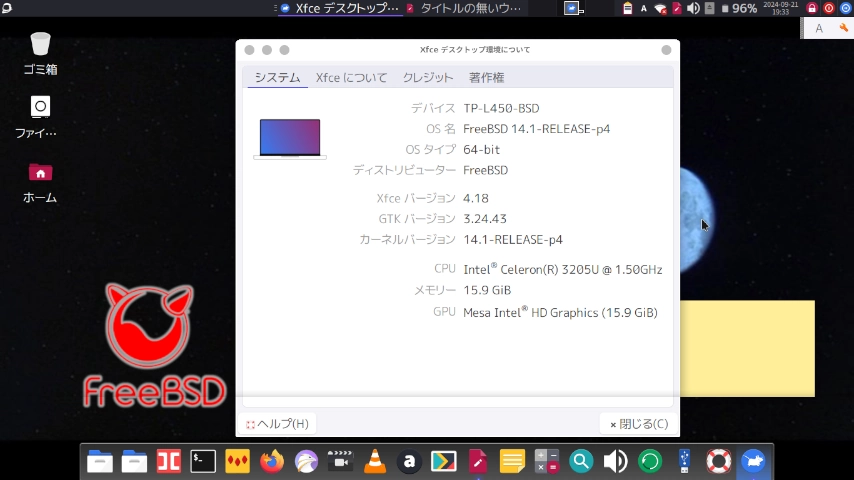Select the OS type value 64-bit
The image size is (854, 480).
(x=481, y=150)
